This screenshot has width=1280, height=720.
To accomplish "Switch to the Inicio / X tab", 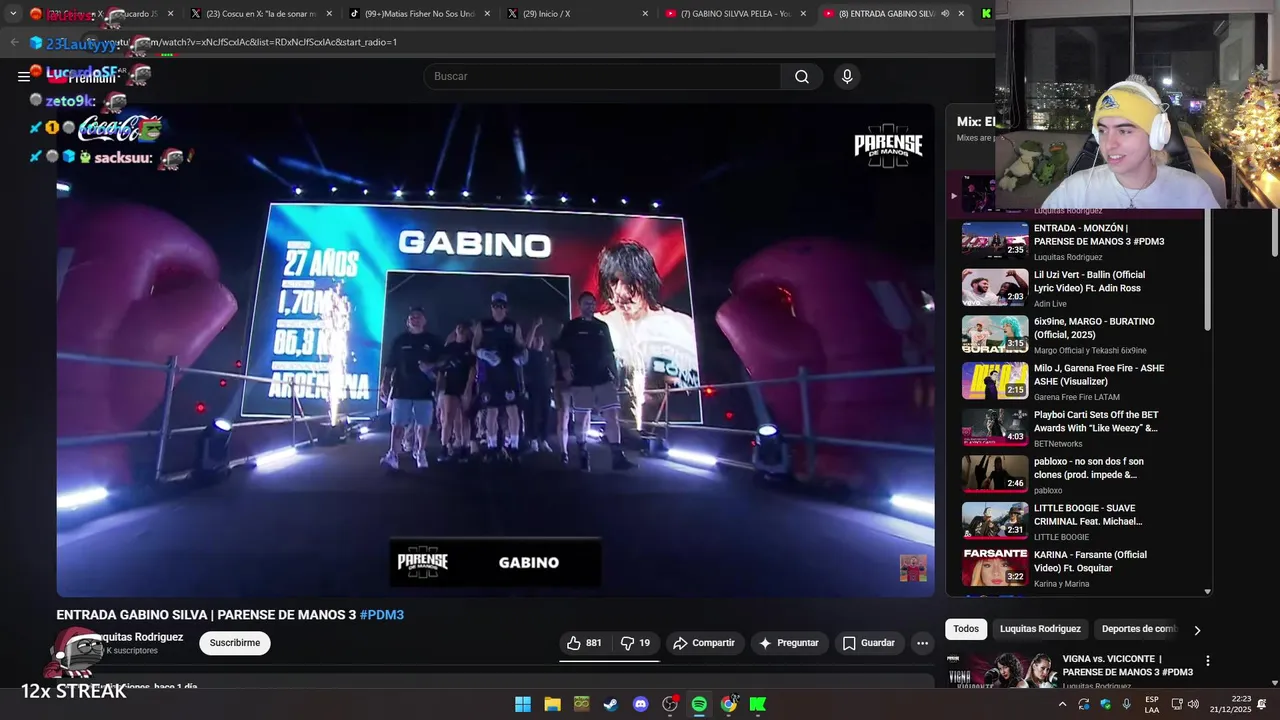I will click(577, 14).
